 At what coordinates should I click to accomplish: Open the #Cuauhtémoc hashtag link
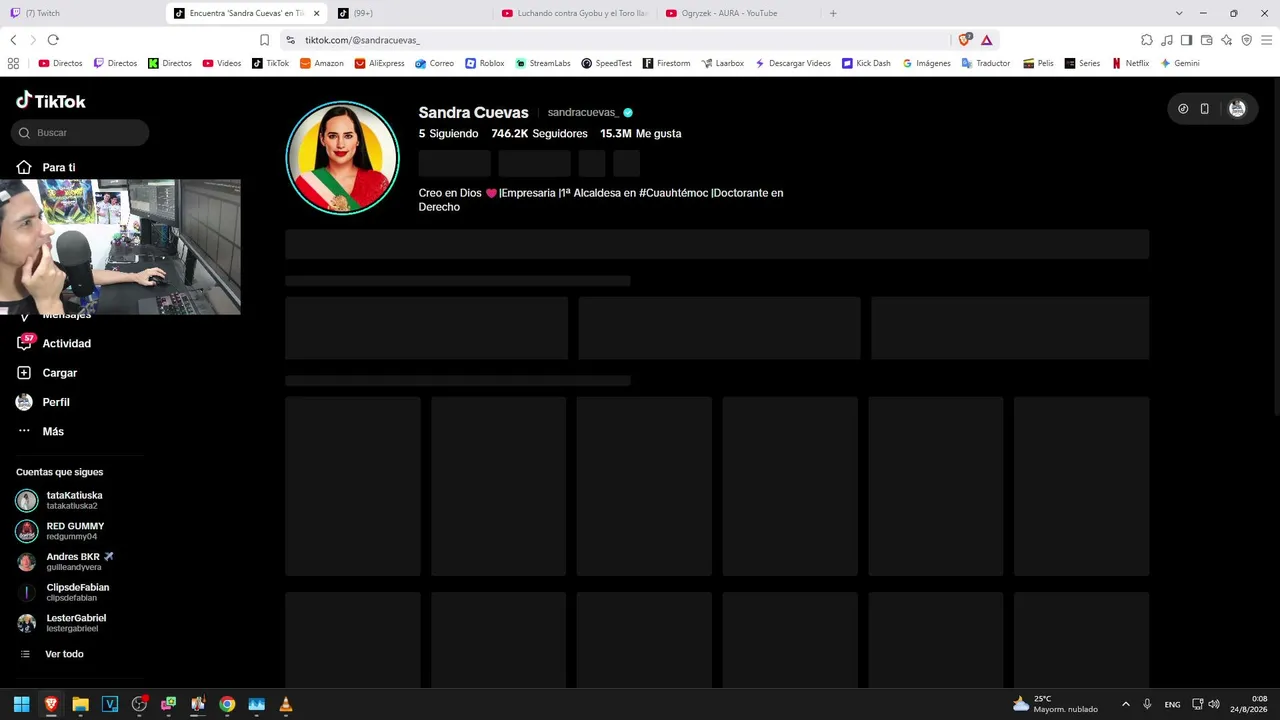[x=674, y=193]
